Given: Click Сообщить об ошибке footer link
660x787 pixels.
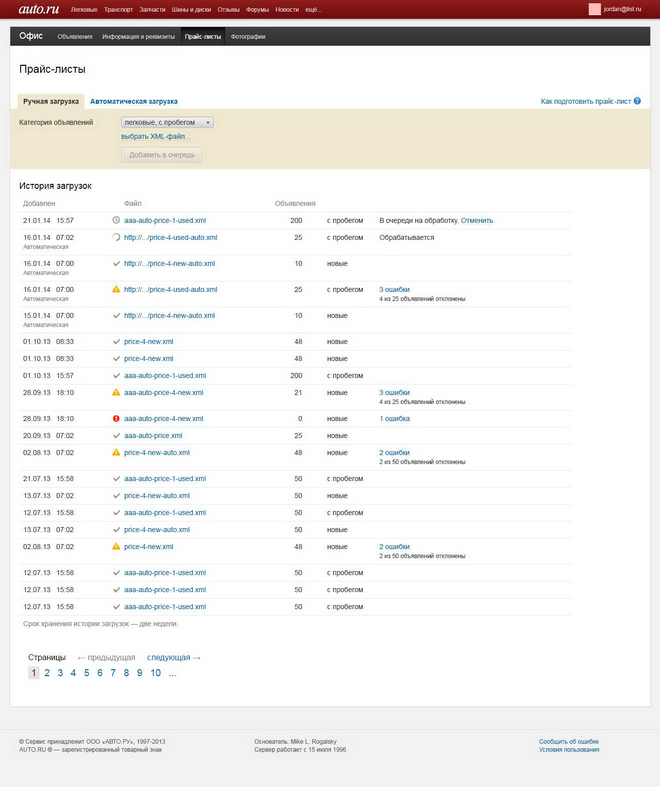Looking at the screenshot, I should pos(569,741).
